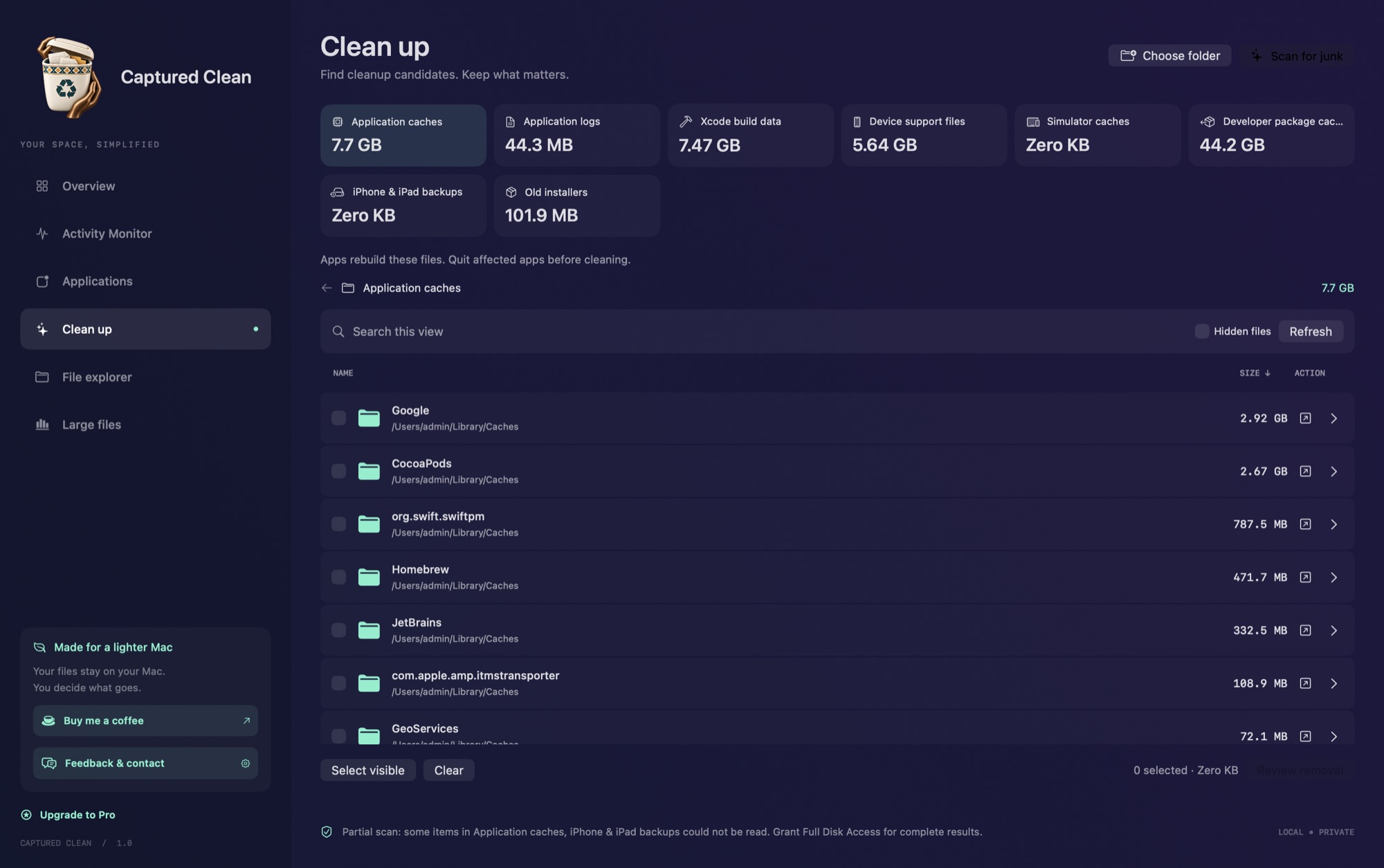Viewport: 1384px width, 868px height.
Task: Expand the Homebrew row chevron
Action: [x=1333, y=578]
